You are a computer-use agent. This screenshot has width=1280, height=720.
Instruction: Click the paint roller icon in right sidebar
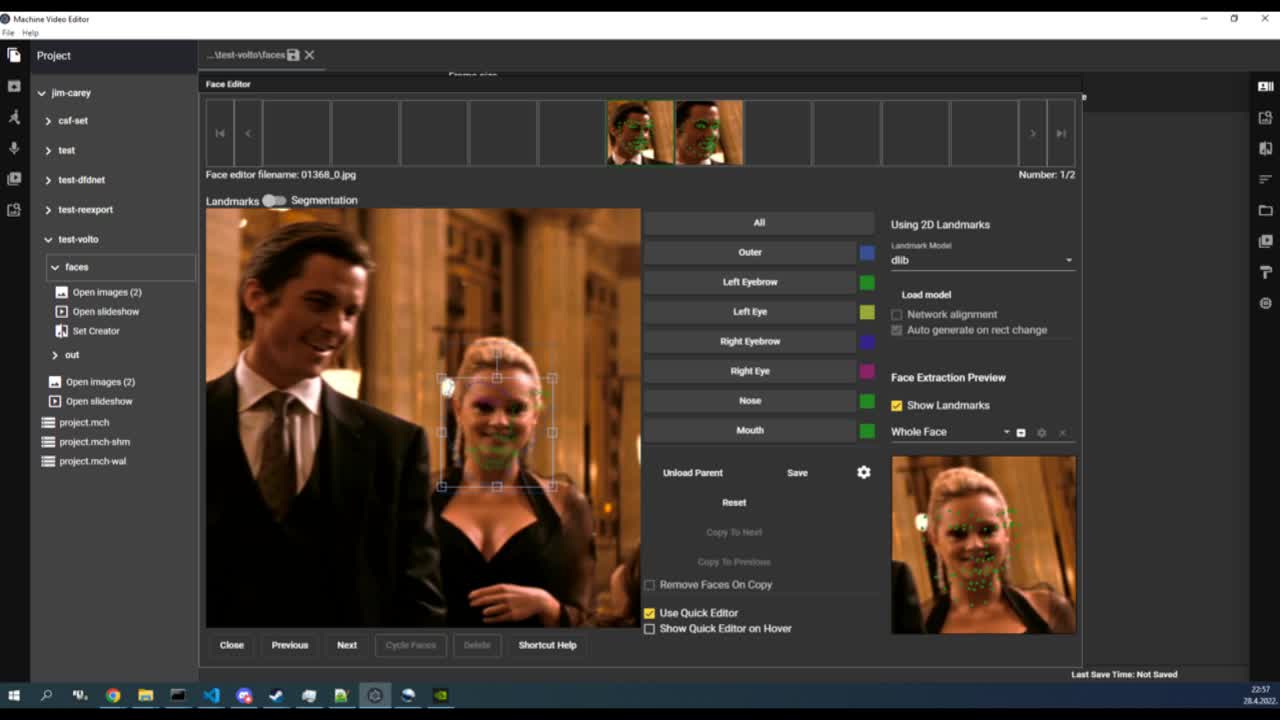1265,272
